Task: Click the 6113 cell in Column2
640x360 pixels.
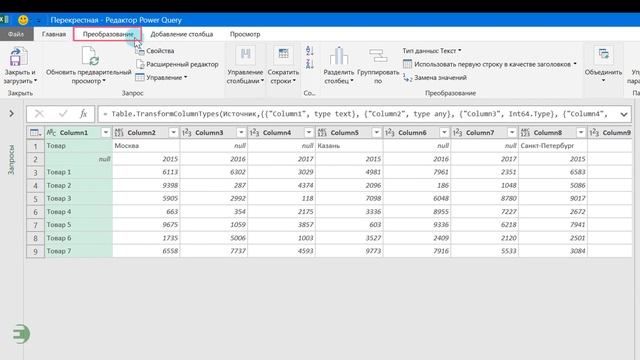Action: pyautogui.click(x=146, y=172)
